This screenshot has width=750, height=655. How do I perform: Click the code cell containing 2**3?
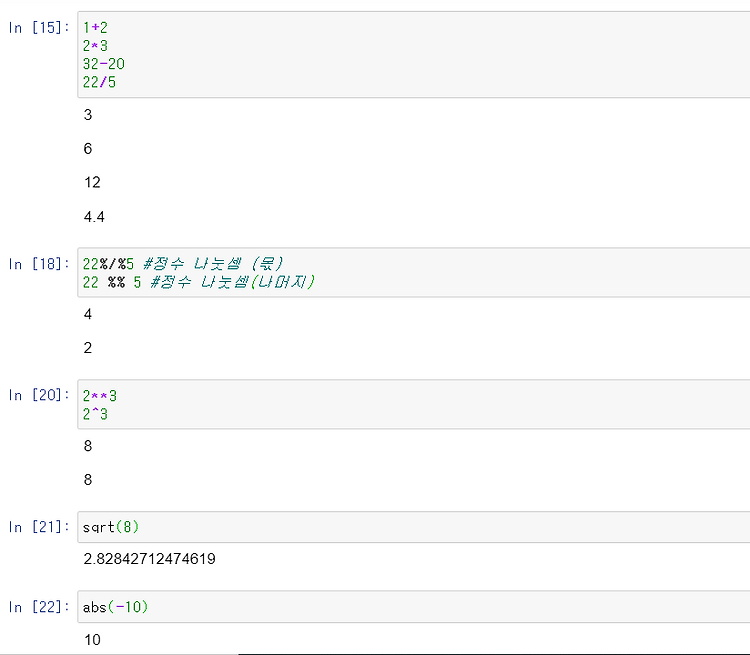click(414, 404)
